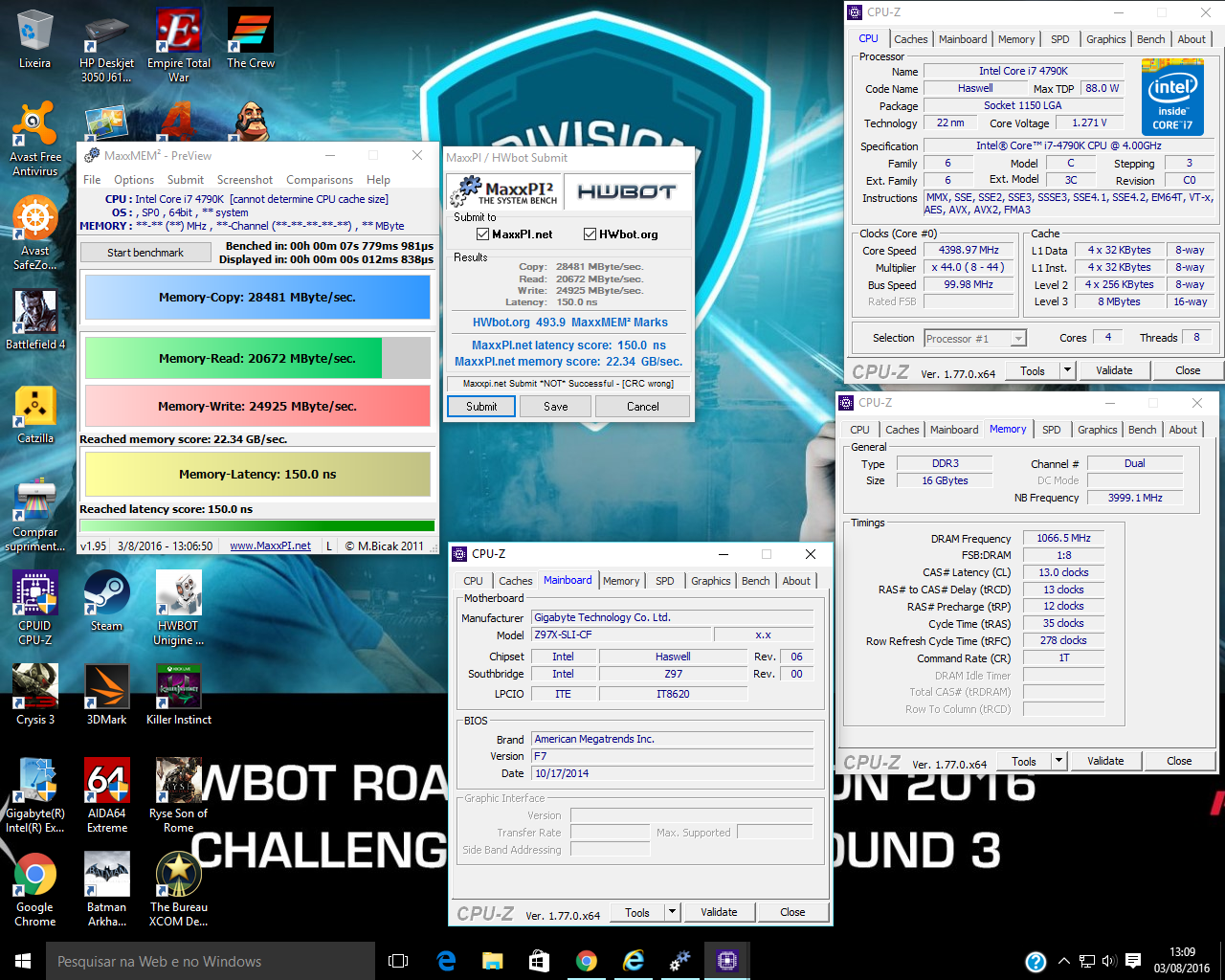Image resolution: width=1225 pixels, height=980 pixels.
Task: Open Catzilla benchmark shortcut
Action: (x=35, y=415)
